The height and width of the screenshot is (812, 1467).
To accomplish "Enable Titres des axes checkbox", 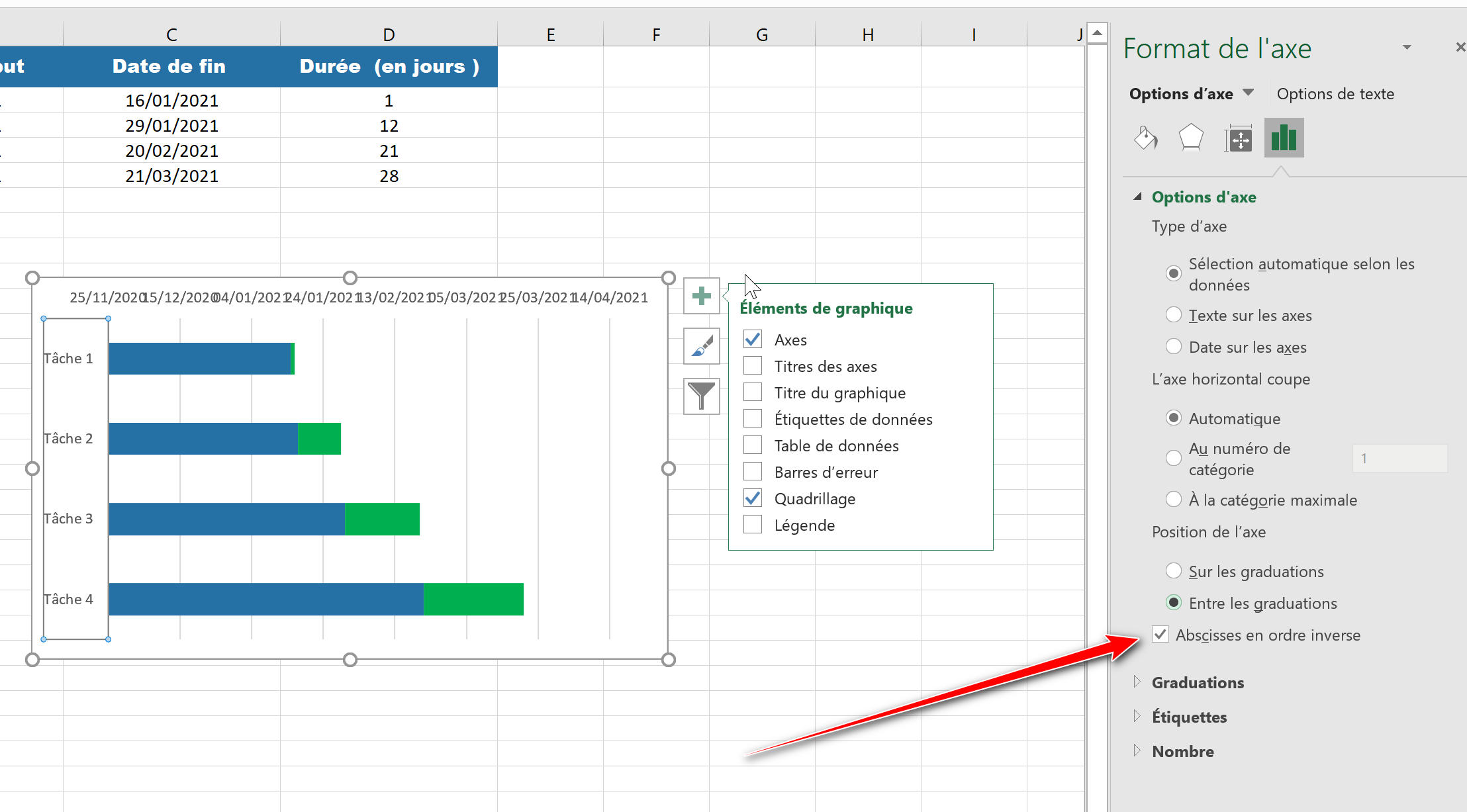I will (753, 365).
